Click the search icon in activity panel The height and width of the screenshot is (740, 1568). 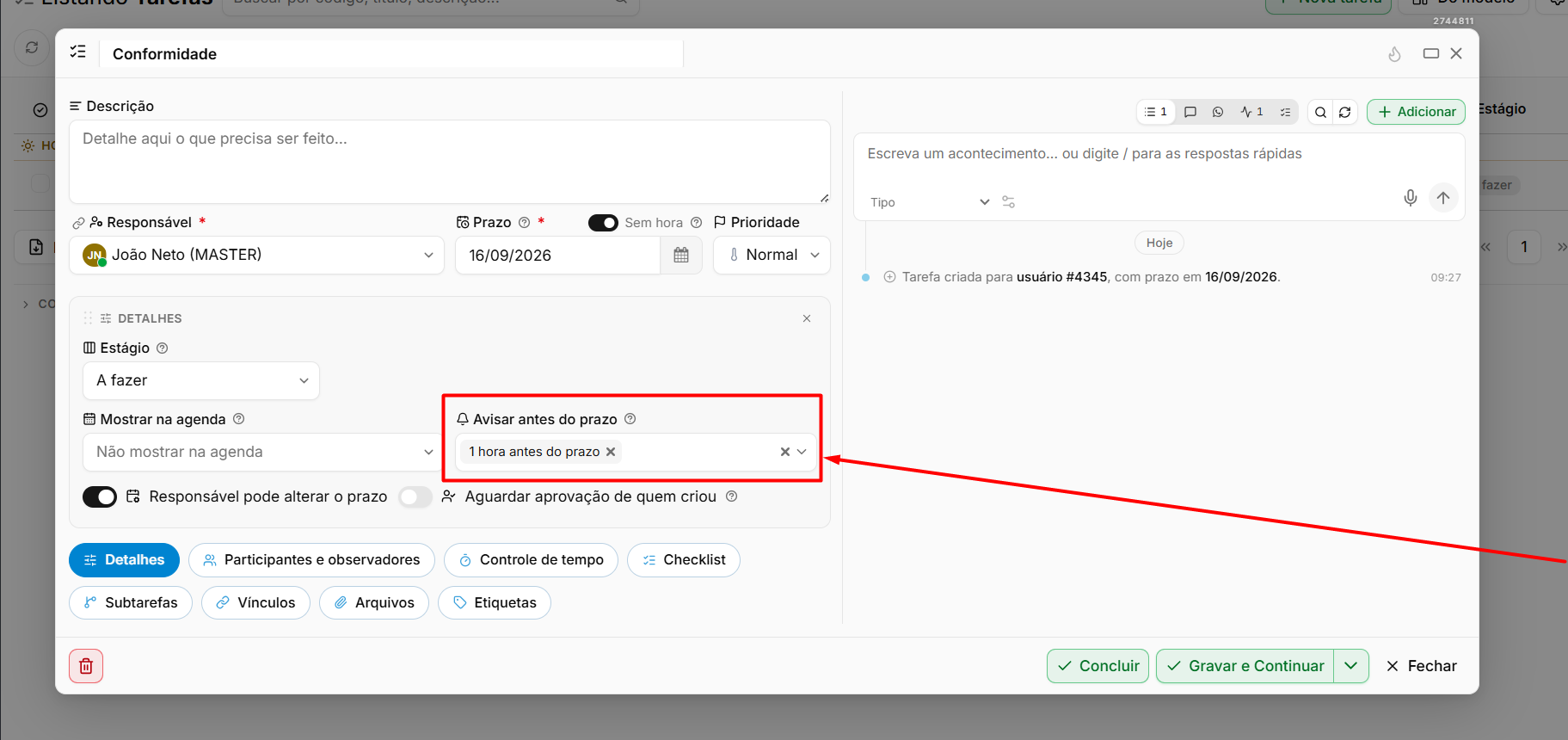coord(1320,112)
